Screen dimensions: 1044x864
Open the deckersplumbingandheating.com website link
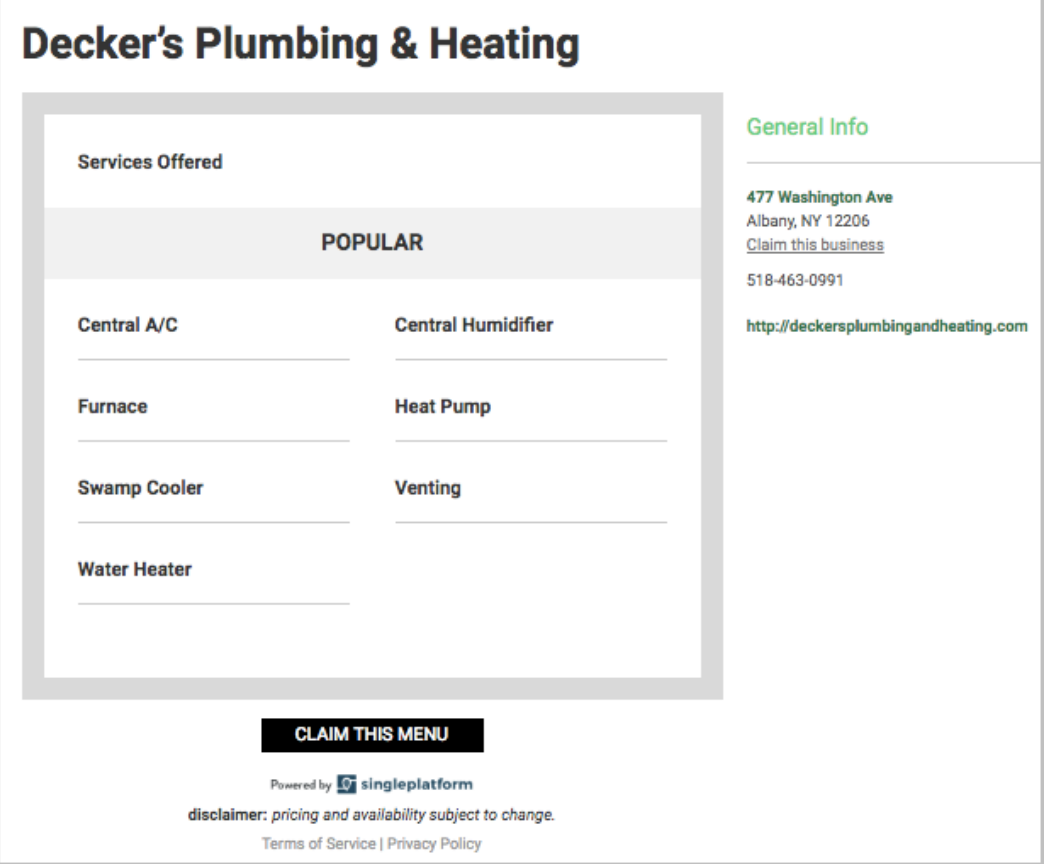(887, 326)
